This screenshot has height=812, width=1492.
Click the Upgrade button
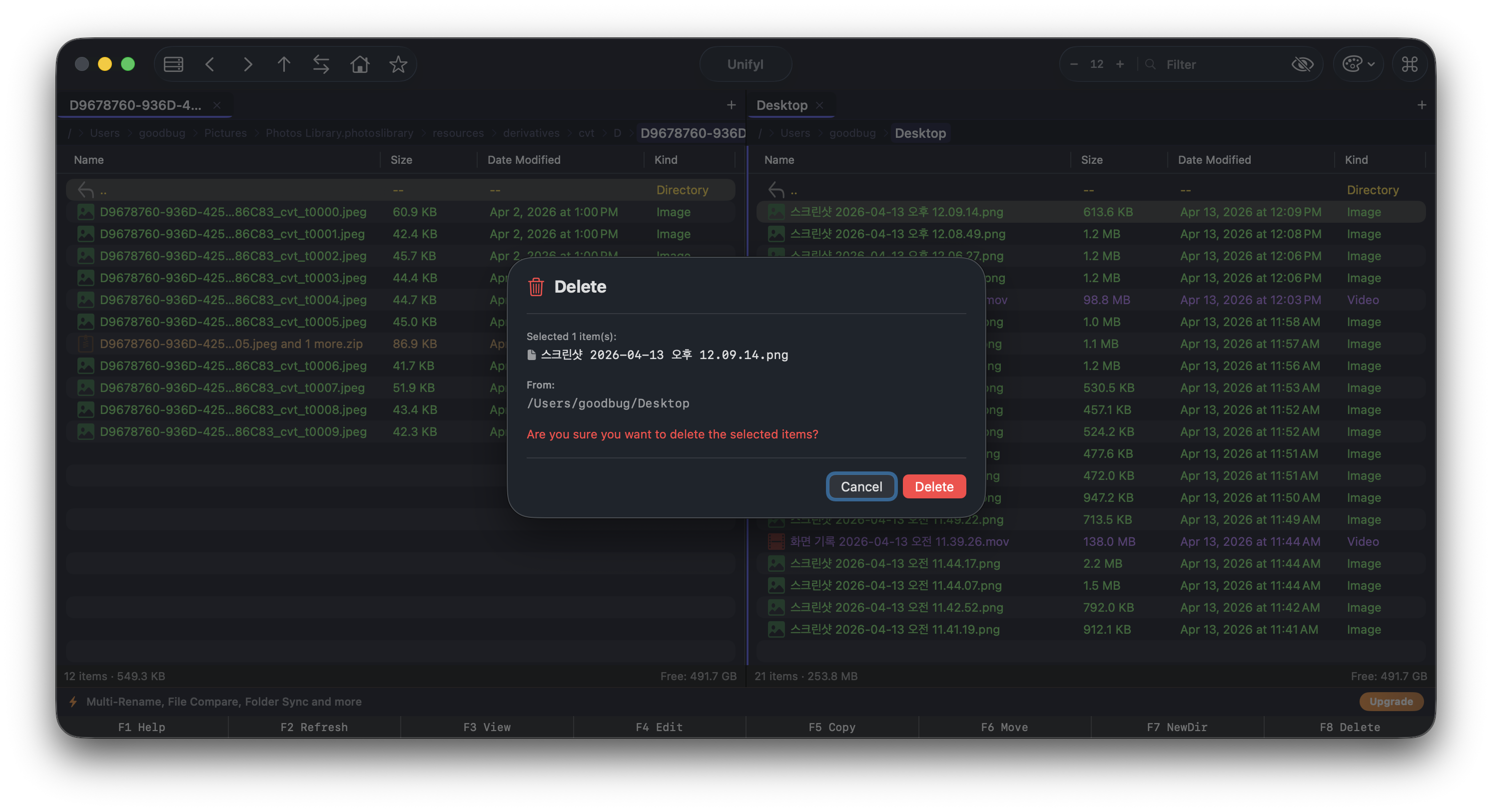[x=1391, y=702]
